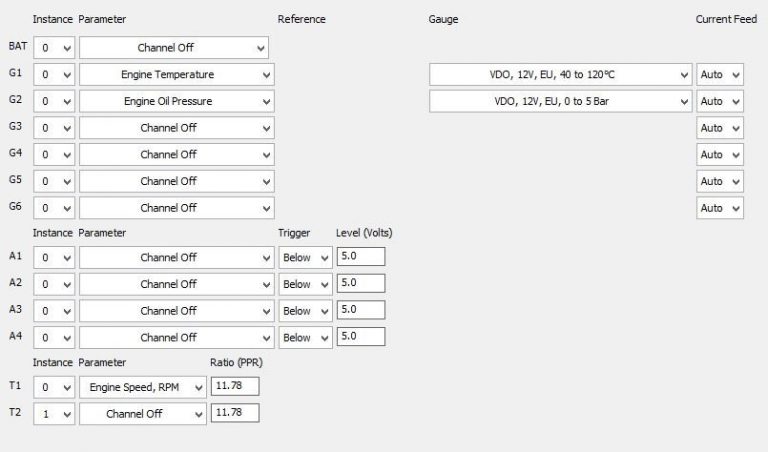Click the A3 Level volts field
The width and height of the screenshot is (768, 452).
click(x=361, y=310)
